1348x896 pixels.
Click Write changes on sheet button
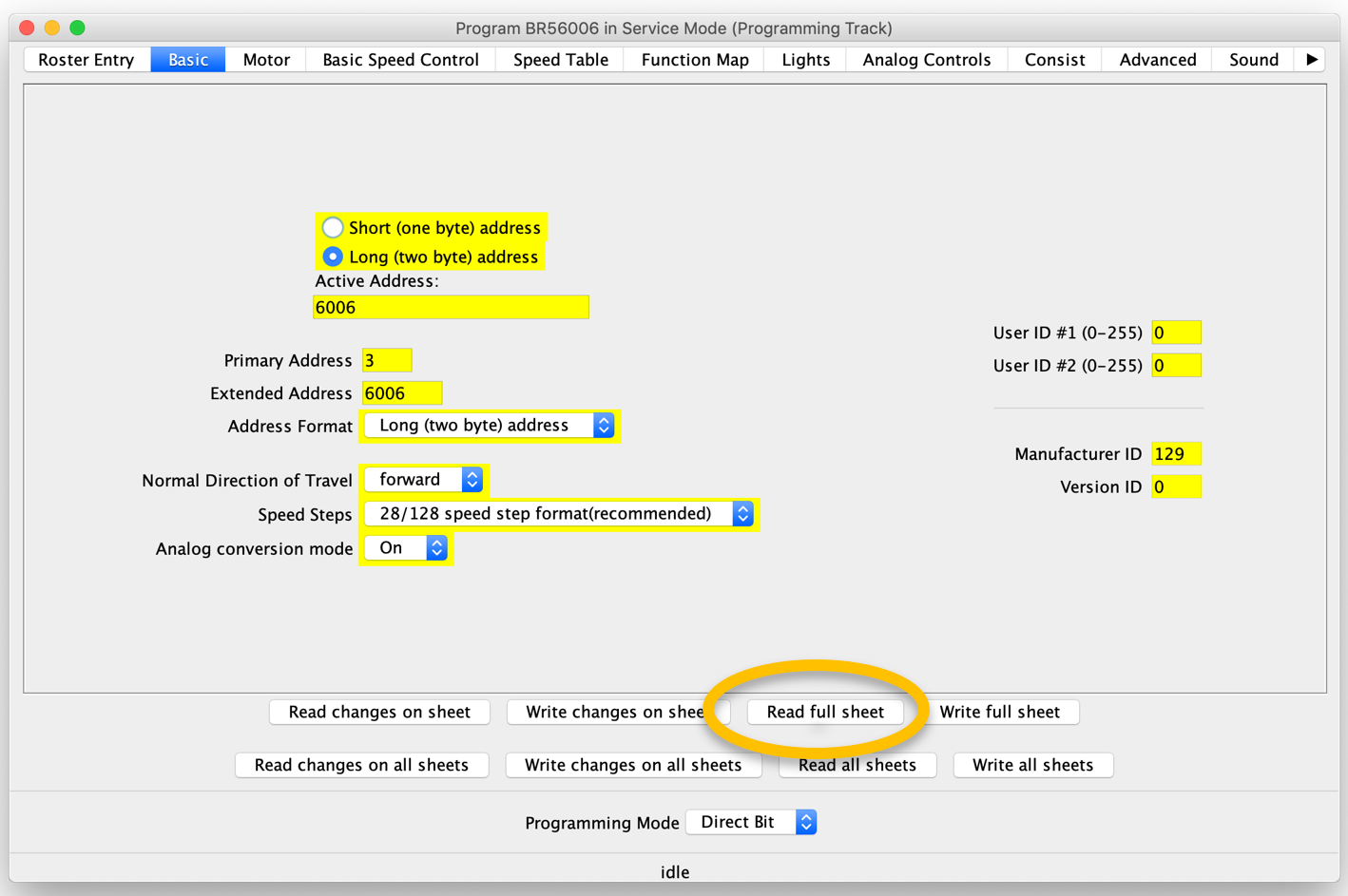coord(619,712)
